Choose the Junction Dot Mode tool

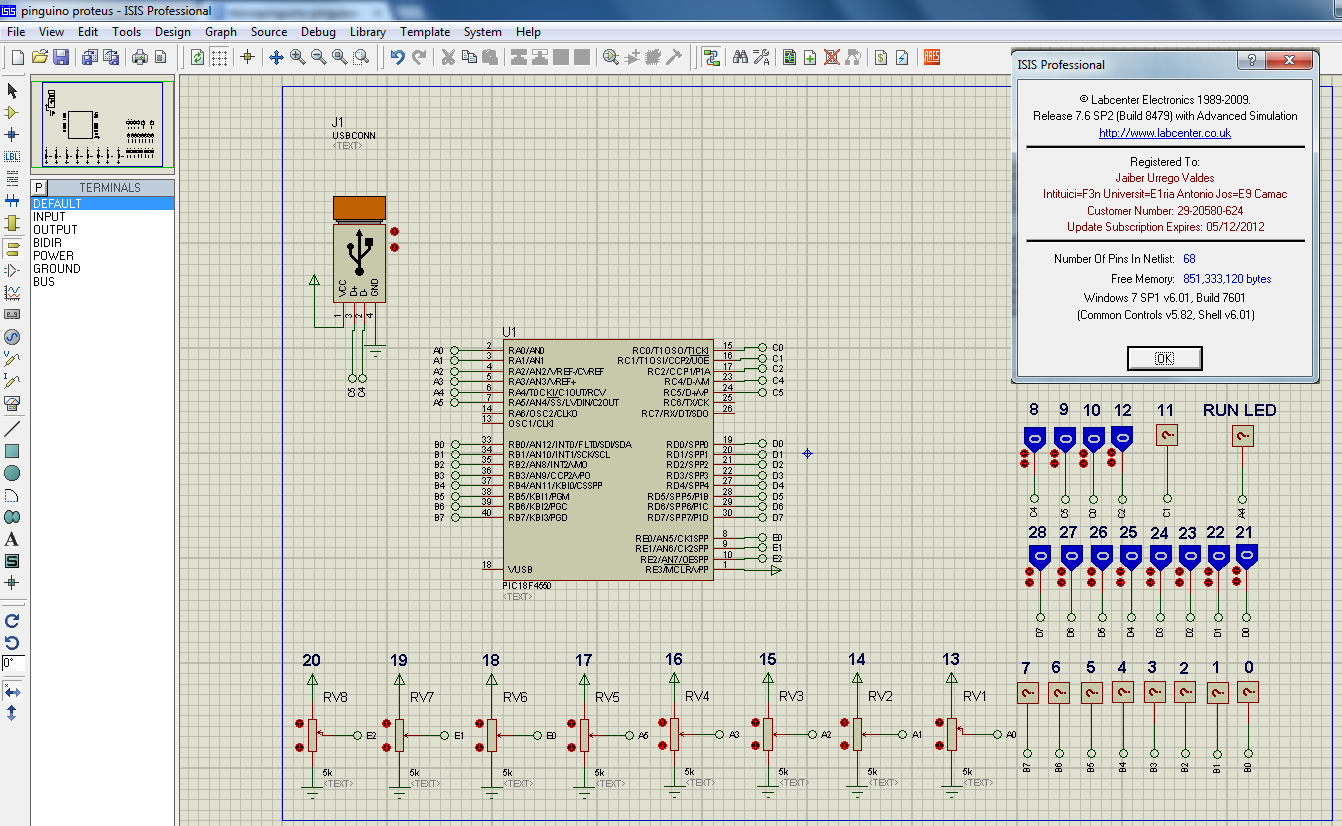(x=12, y=134)
